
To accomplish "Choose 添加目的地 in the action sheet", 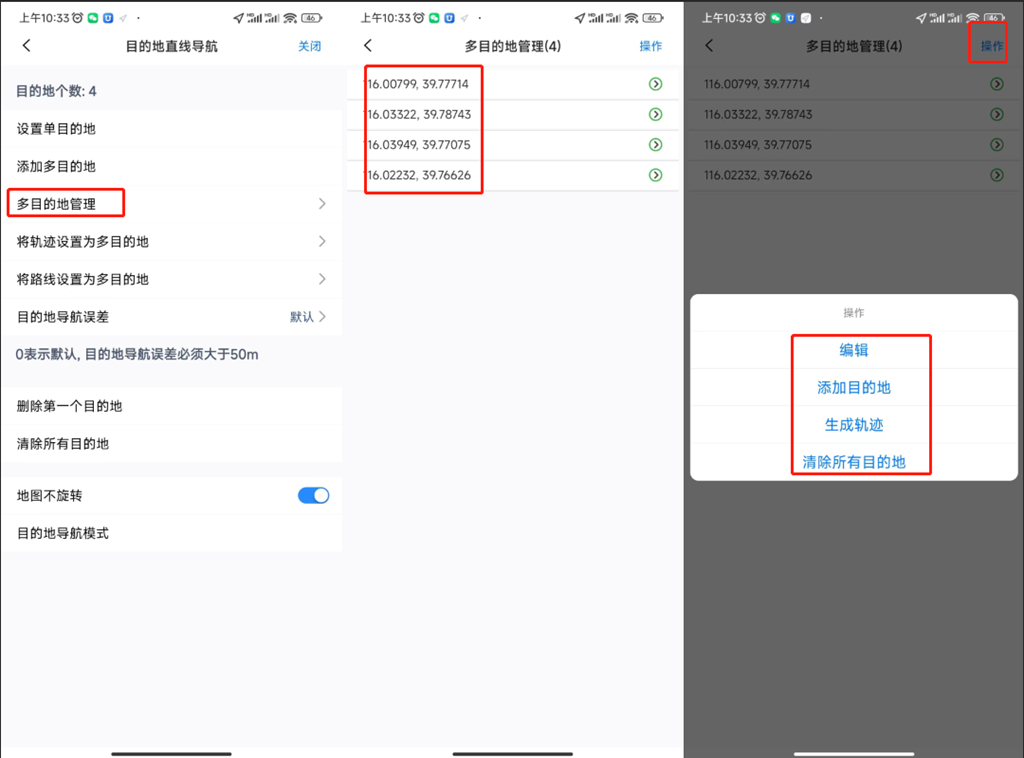I will 854,387.
